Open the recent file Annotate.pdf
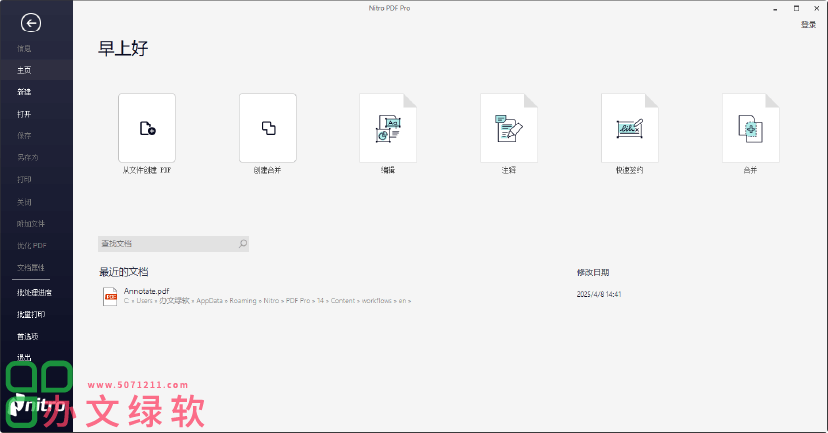Screen dimensions: 828x433 (146, 291)
